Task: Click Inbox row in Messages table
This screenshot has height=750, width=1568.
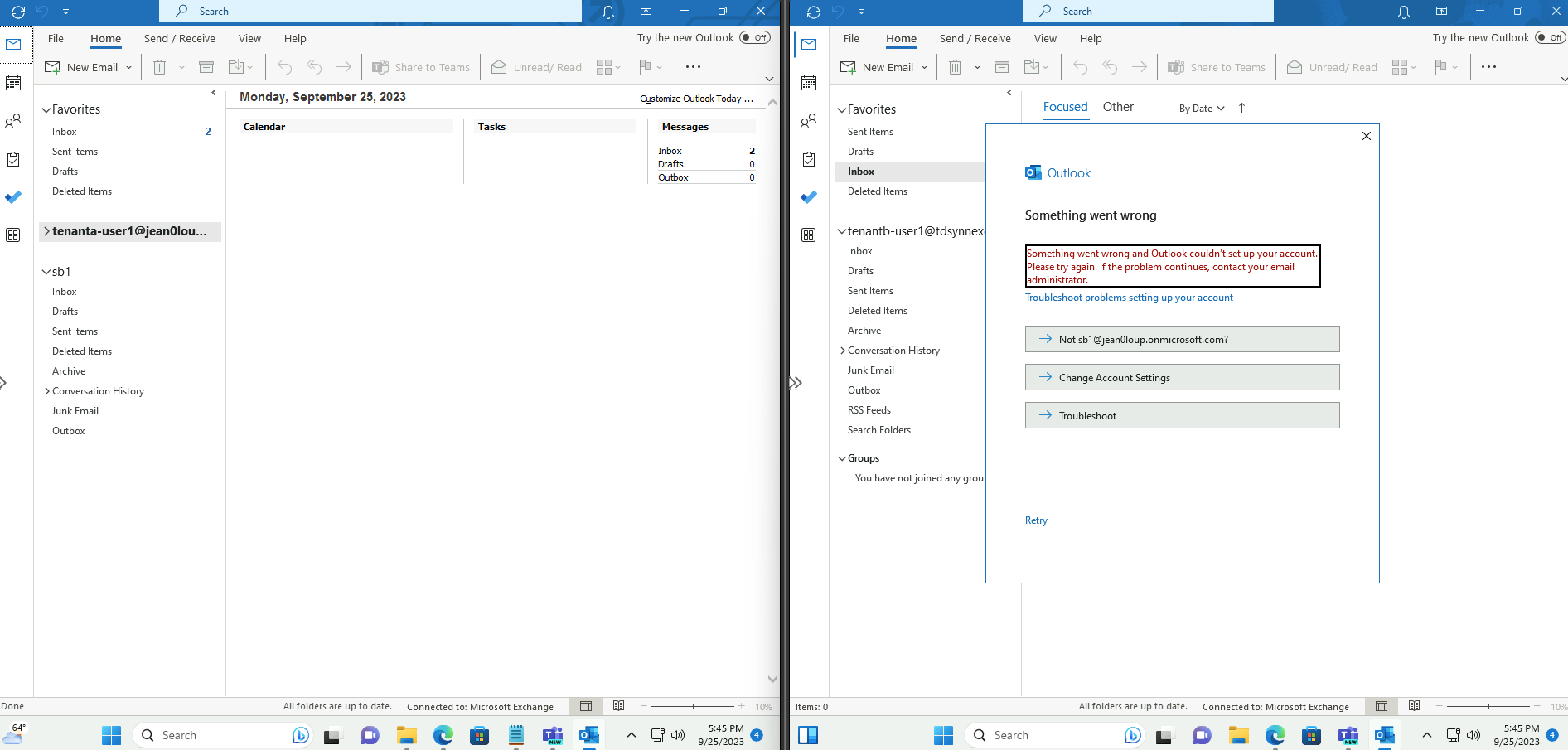Action: click(706, 151)
